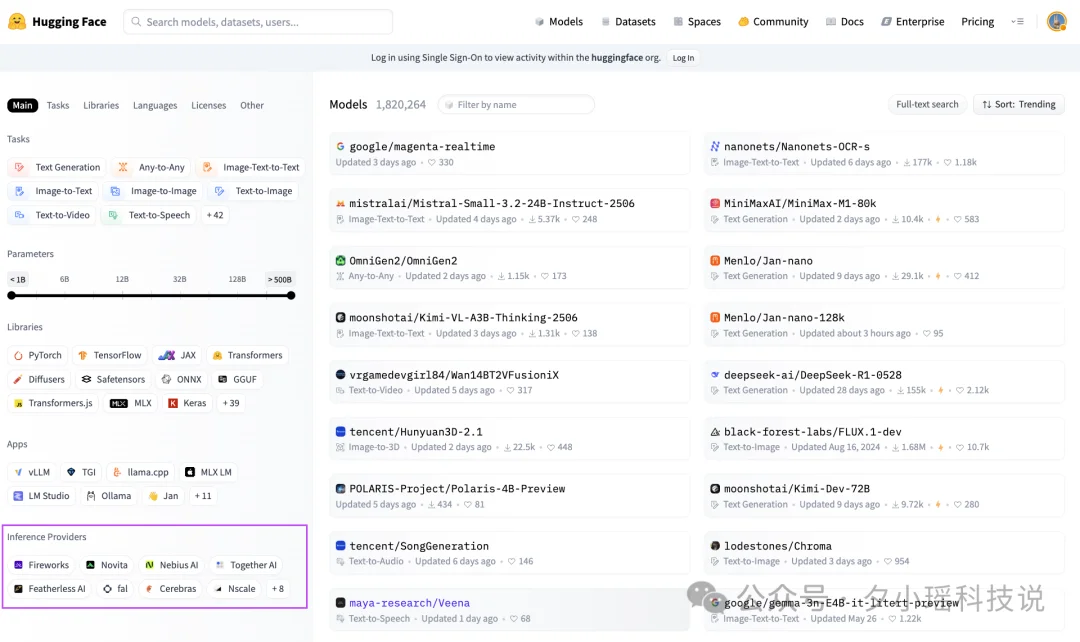This screenshot has height=642, width=1080.
Task: Expand +39 more libraries
Action: tap(231, 403)
